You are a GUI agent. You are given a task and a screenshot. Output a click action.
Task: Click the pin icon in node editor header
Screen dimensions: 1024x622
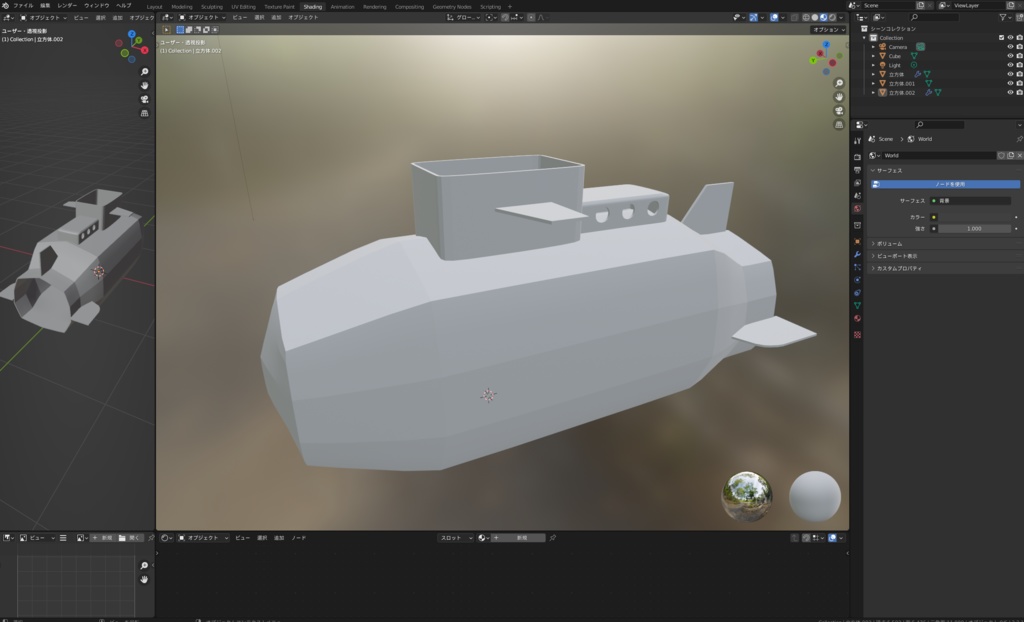[x=552, y=538]
